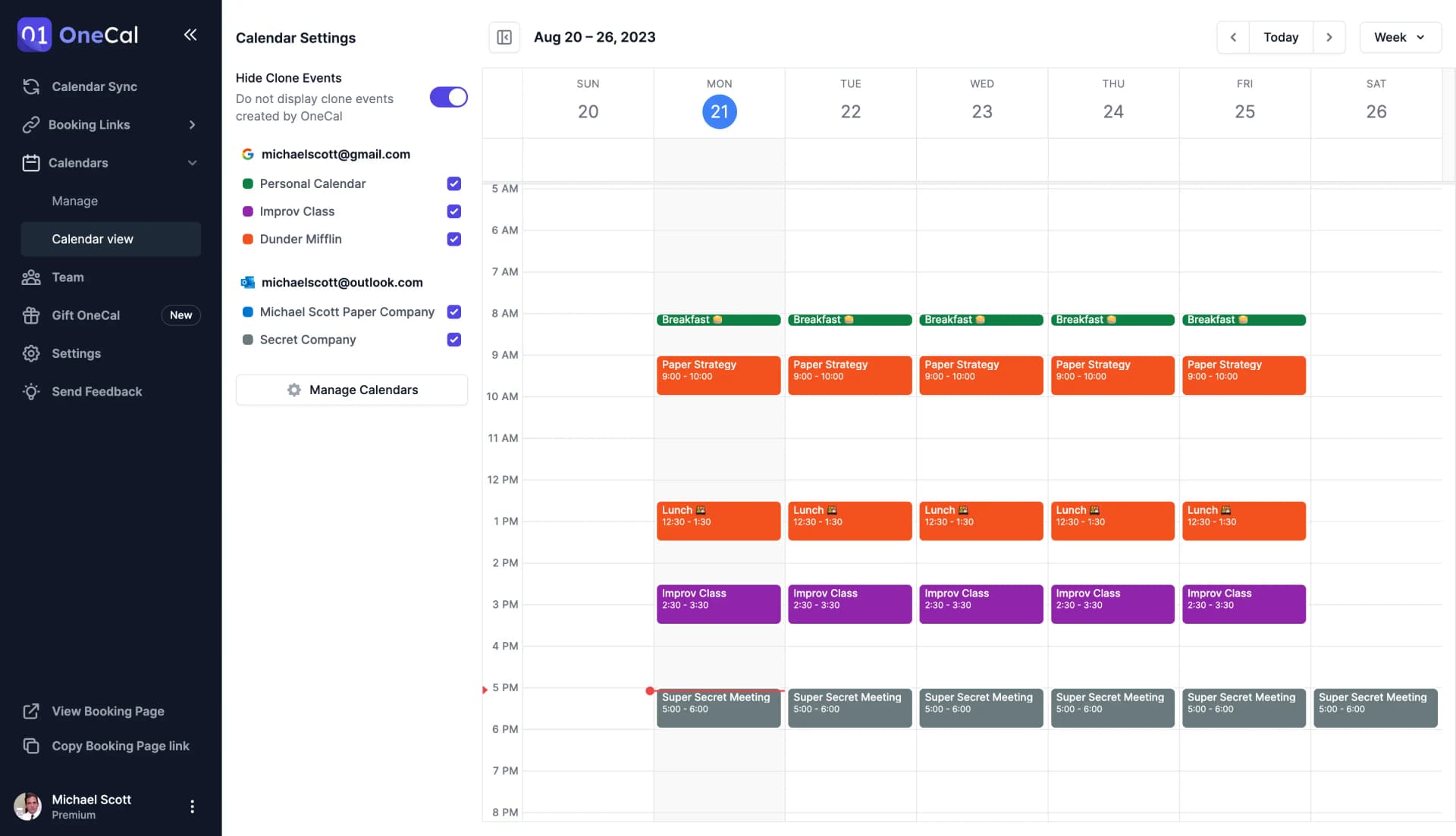Open Settings gear icon in sidebar
1456x836 pixels.
tap(31, 353)
